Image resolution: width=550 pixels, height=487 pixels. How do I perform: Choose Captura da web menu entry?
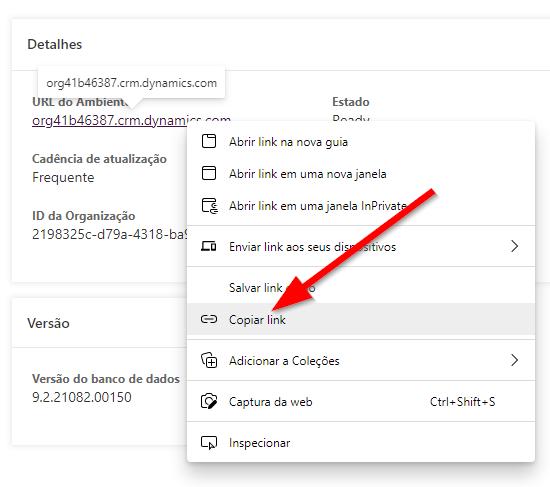(361, 401)
